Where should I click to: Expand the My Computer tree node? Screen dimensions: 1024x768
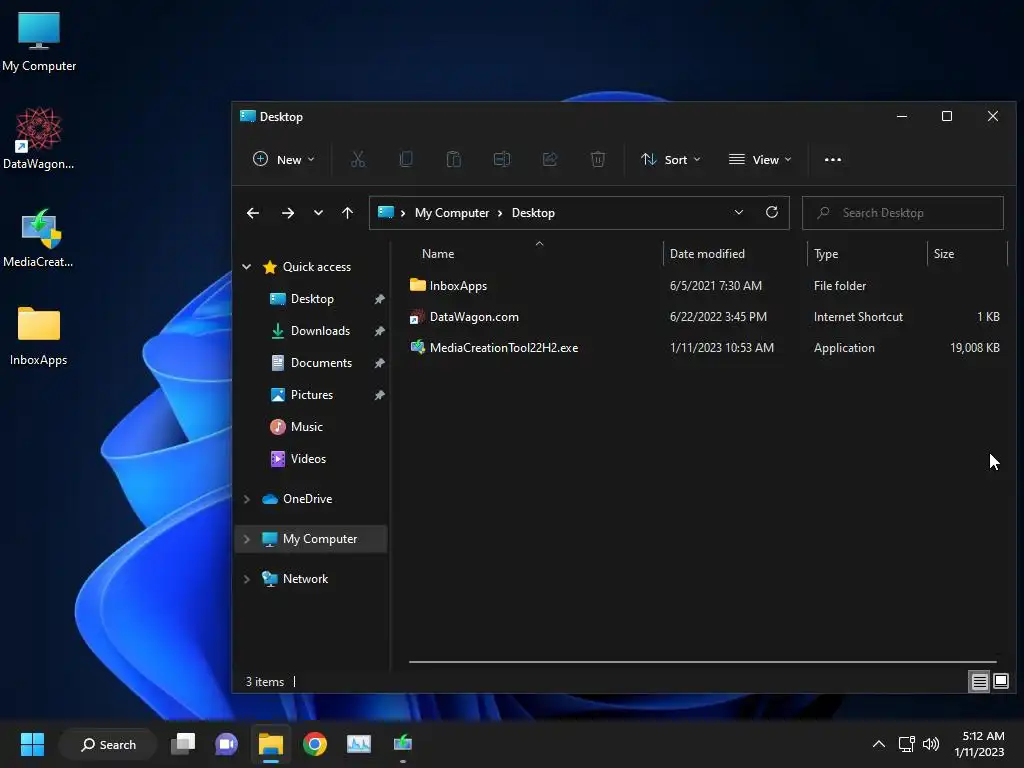pyautogui.click(x=247, y=539)
